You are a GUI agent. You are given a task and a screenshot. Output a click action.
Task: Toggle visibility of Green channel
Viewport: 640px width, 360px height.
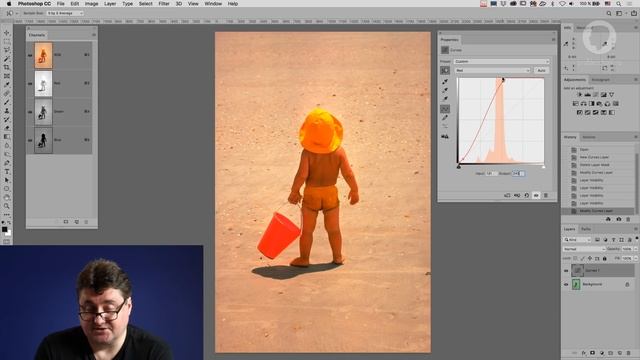point(30,111)
